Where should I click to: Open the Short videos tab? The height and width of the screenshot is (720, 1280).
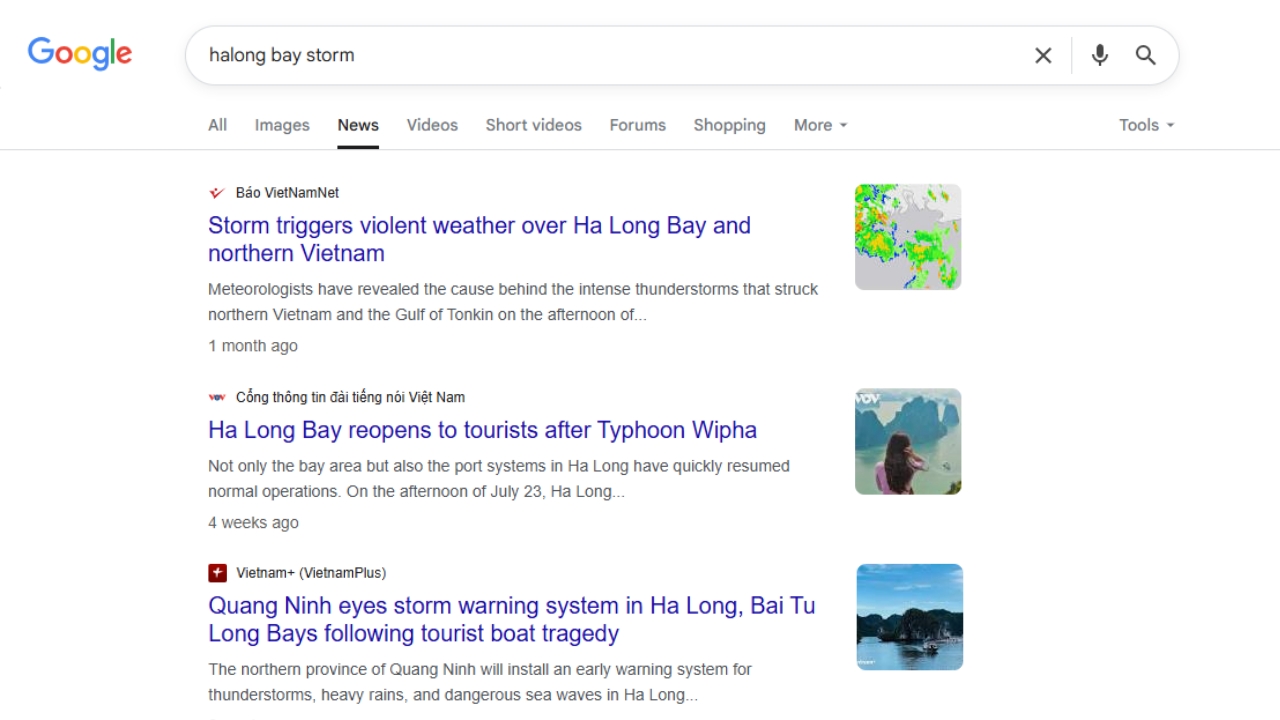[533, 125]
